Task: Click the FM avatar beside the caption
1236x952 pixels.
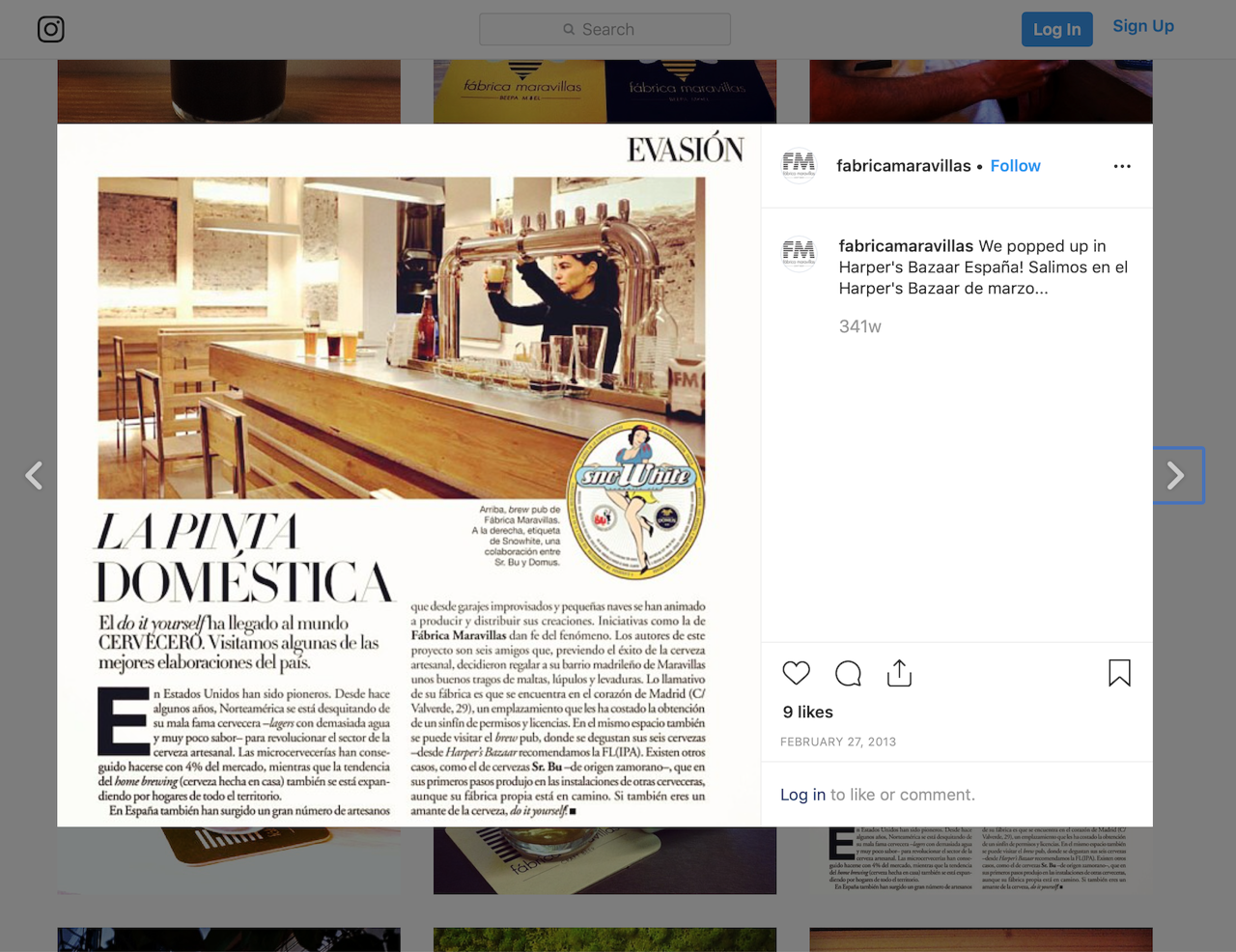Action: pos(799,254)
